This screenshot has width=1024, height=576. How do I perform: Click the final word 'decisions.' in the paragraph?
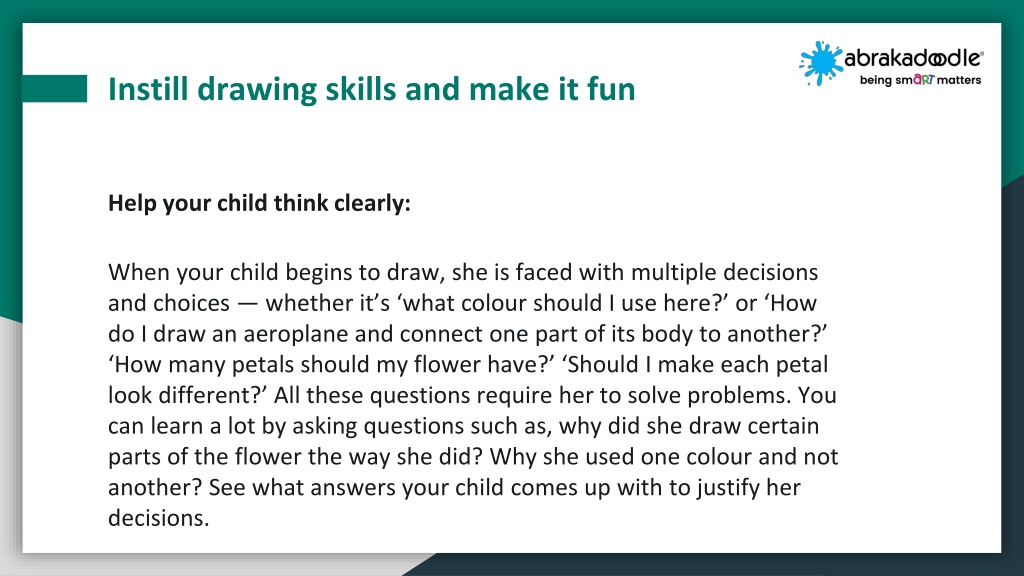tap(159, 518)
